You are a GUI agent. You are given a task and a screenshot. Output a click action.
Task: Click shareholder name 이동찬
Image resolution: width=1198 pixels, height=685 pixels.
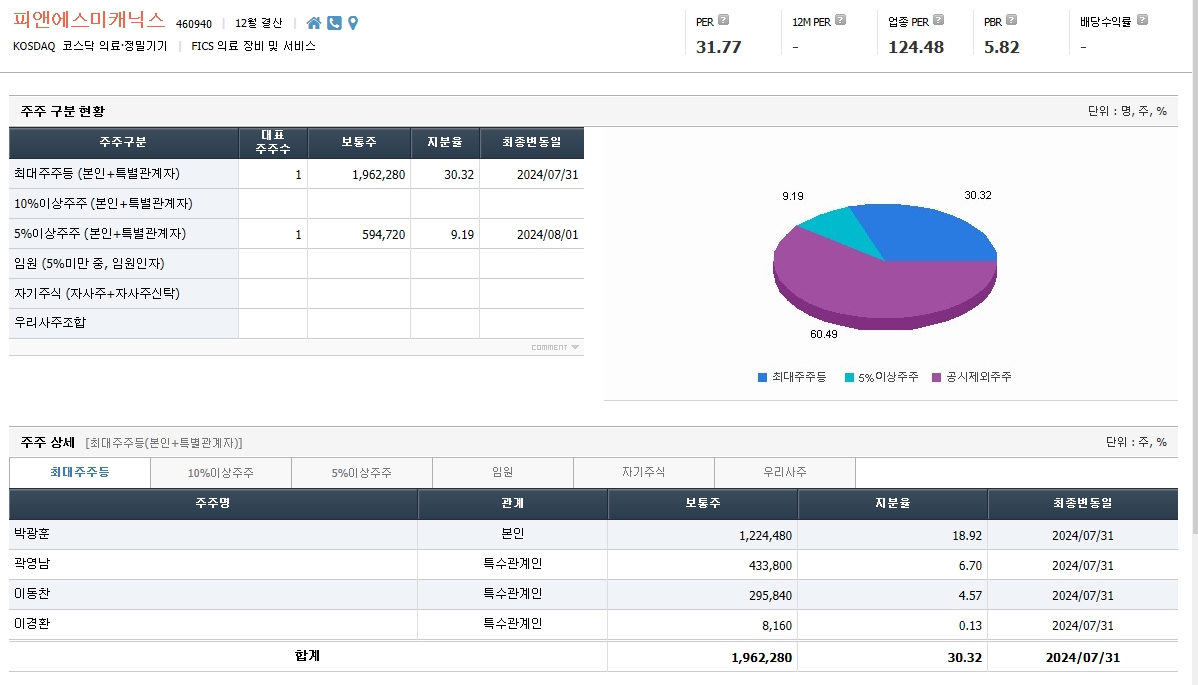pyautogui.click(x=32, y=593)
